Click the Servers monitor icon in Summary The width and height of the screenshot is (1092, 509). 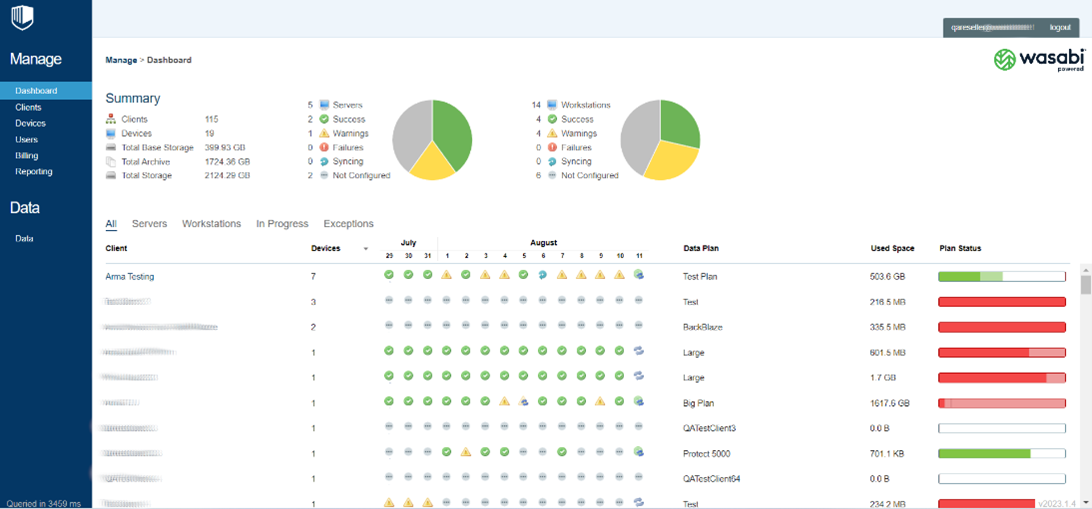tap(324, 105)
